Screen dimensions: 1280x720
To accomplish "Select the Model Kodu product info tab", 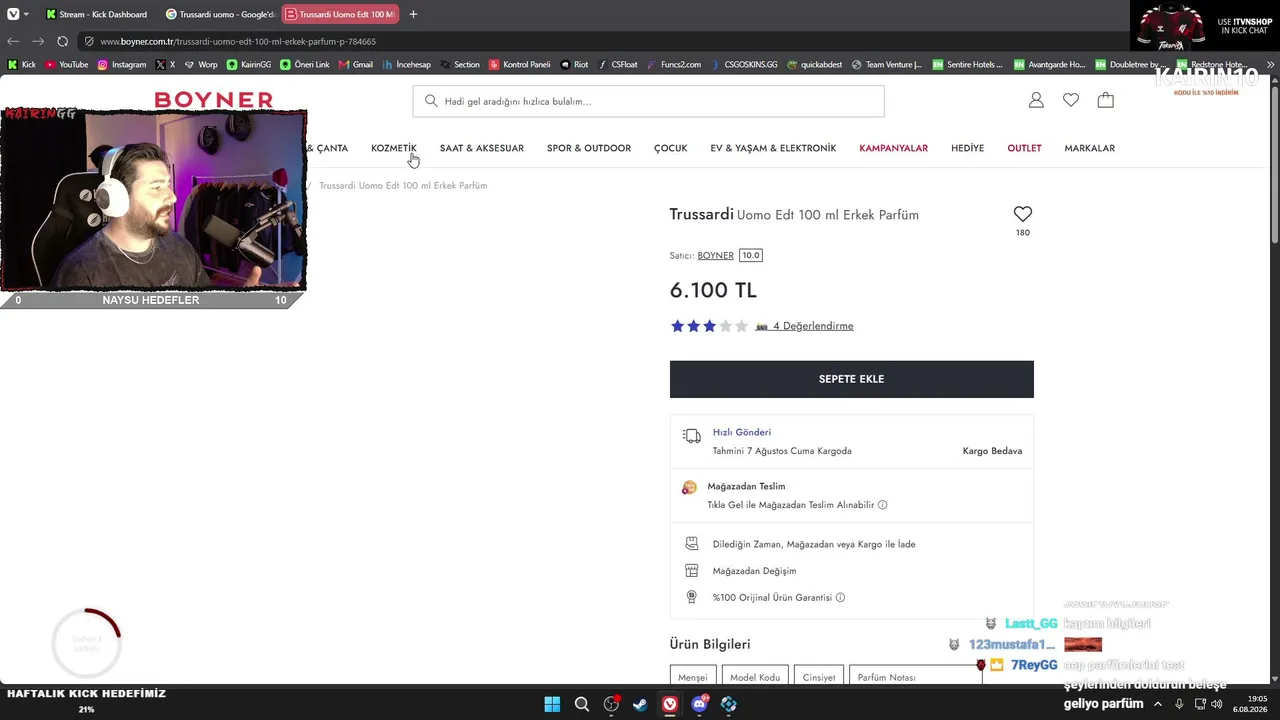I will 755,677.
